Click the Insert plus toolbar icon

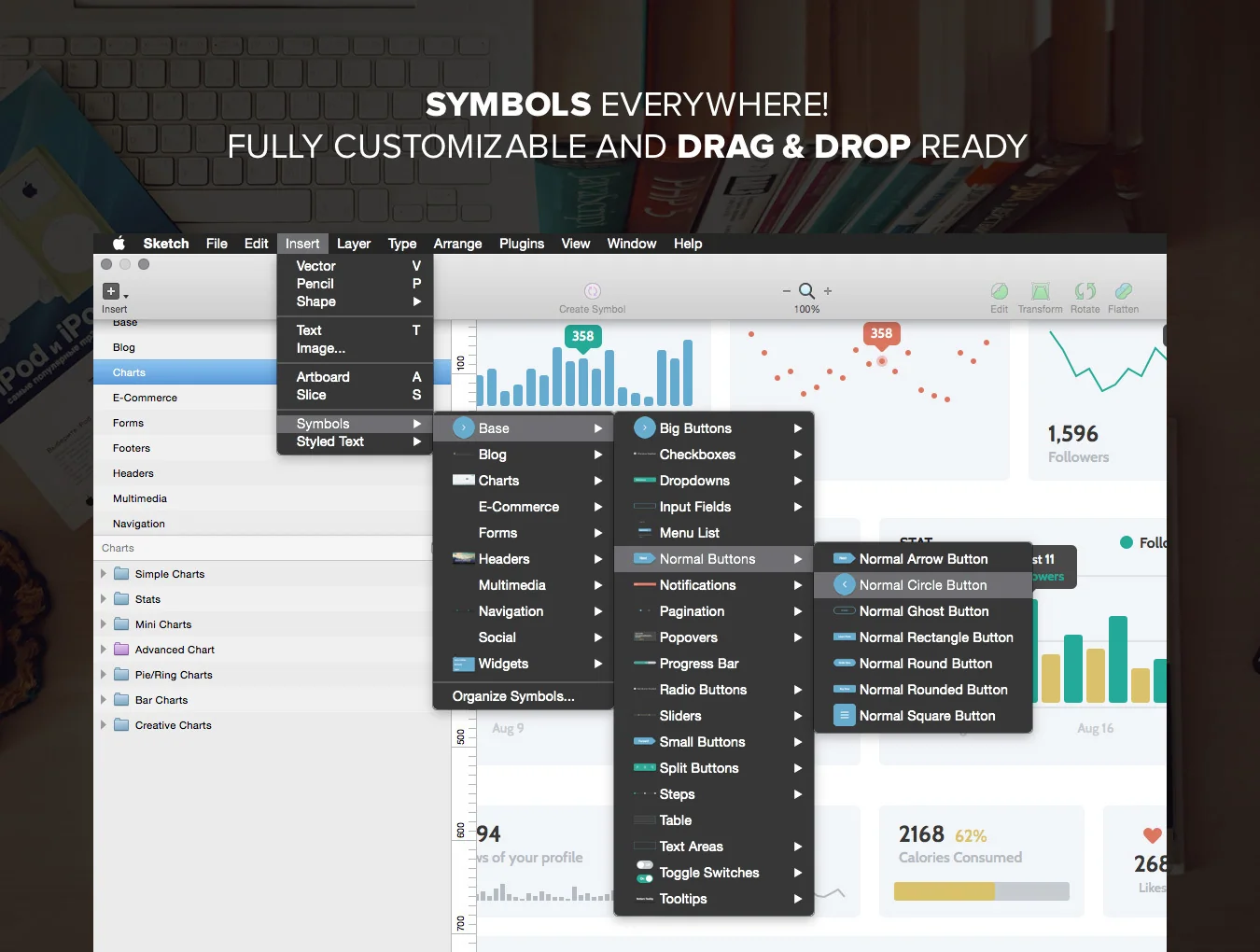point(111,291)
